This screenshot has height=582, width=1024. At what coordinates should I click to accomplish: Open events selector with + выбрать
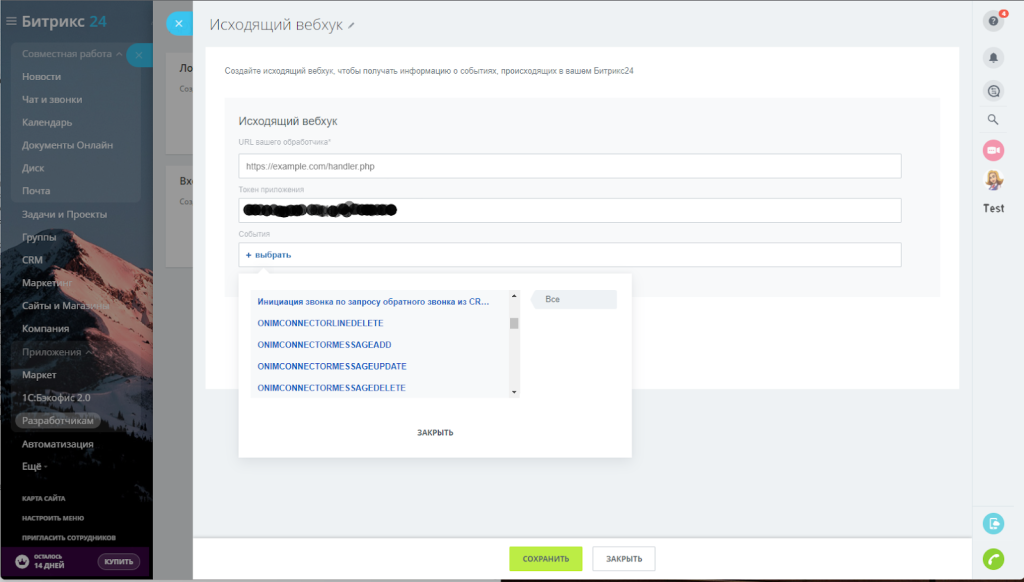[269, 255]
